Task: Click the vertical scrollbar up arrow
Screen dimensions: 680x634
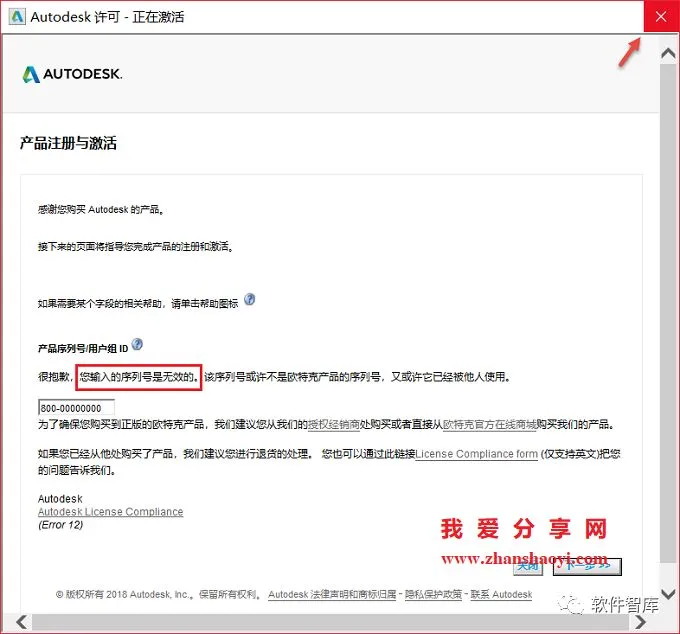Action: tap(668, 53)
